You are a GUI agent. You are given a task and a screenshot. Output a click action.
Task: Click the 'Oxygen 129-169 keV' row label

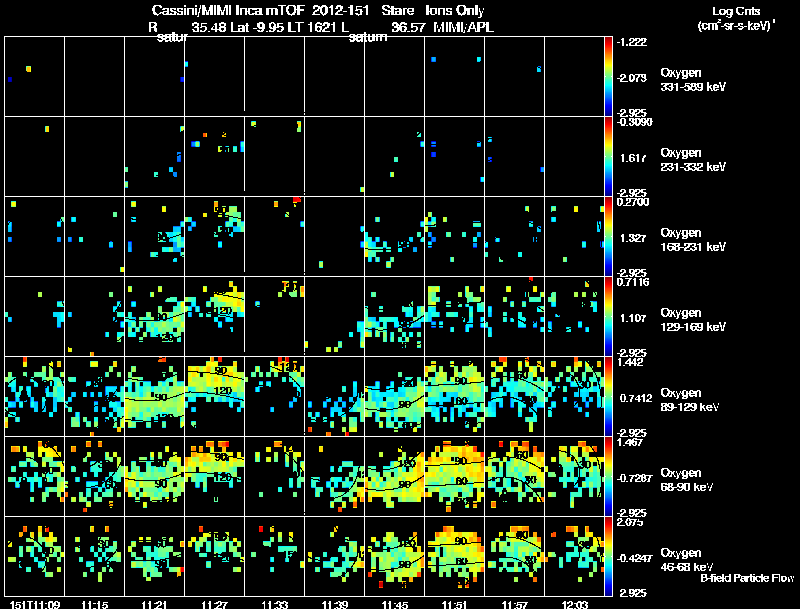click(693, 320)
